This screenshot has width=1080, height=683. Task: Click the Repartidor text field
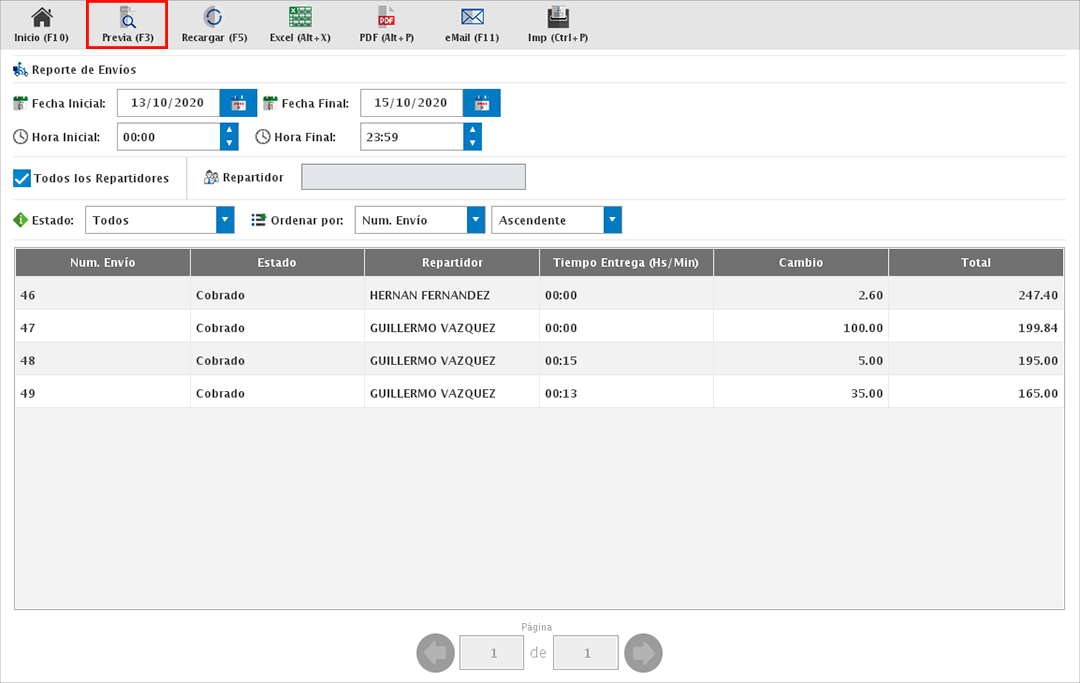pos(413,177)
